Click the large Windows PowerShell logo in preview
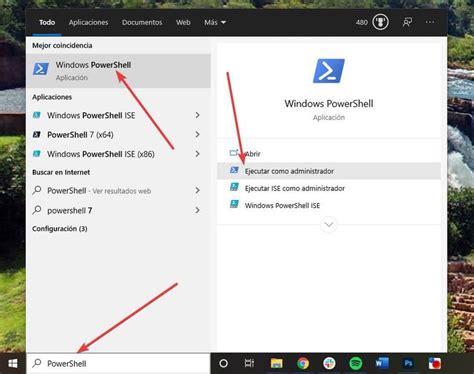The width and height of the screenshot is (474, 374). 329,71
